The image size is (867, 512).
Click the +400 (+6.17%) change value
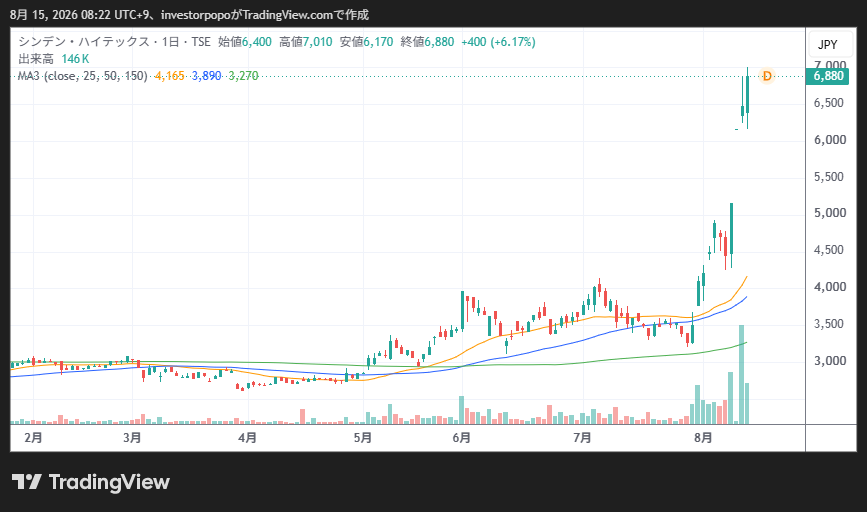(x=498, y=42)
